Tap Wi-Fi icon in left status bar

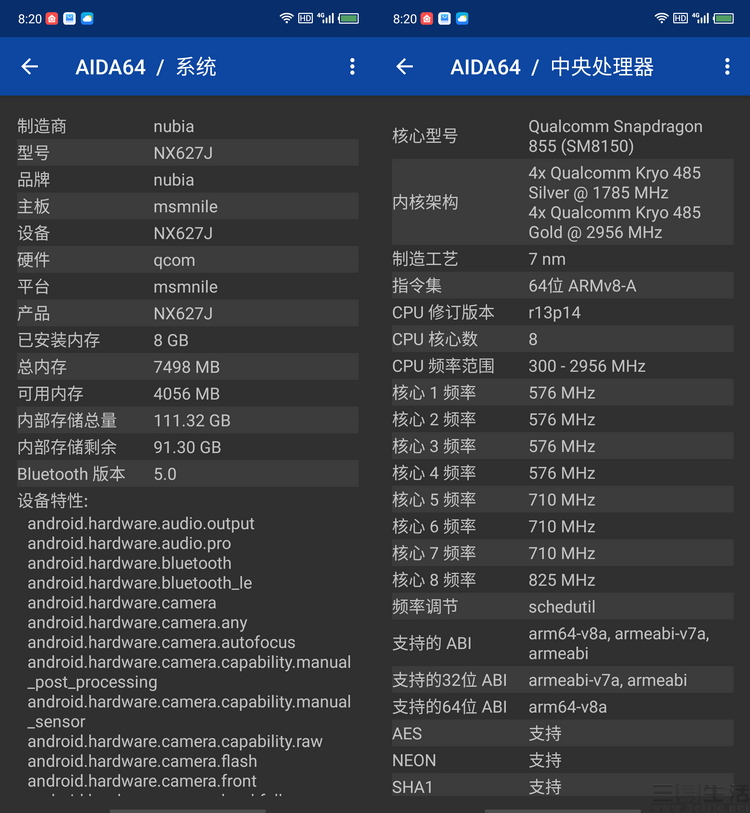pos(286,18)
